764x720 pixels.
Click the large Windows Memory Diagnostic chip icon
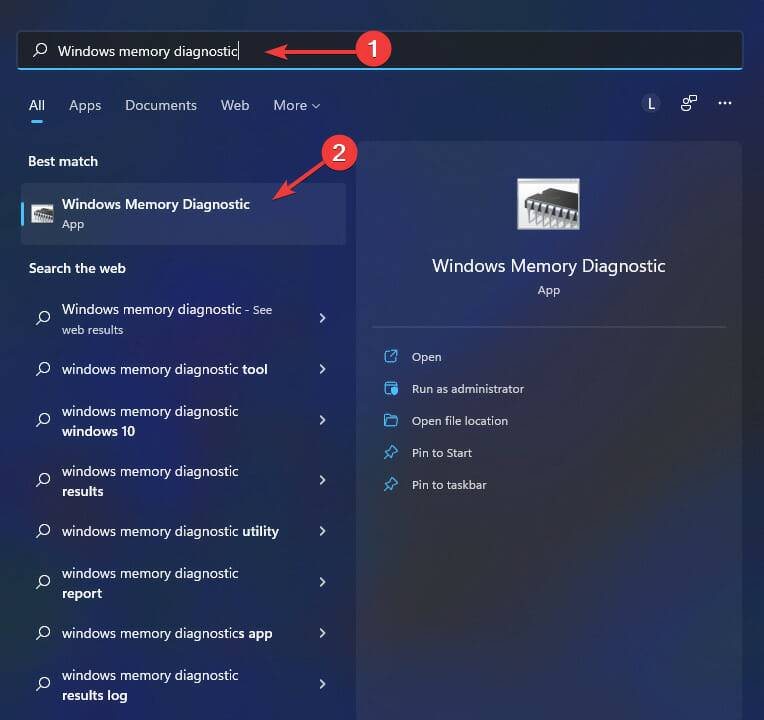(548, 204)
